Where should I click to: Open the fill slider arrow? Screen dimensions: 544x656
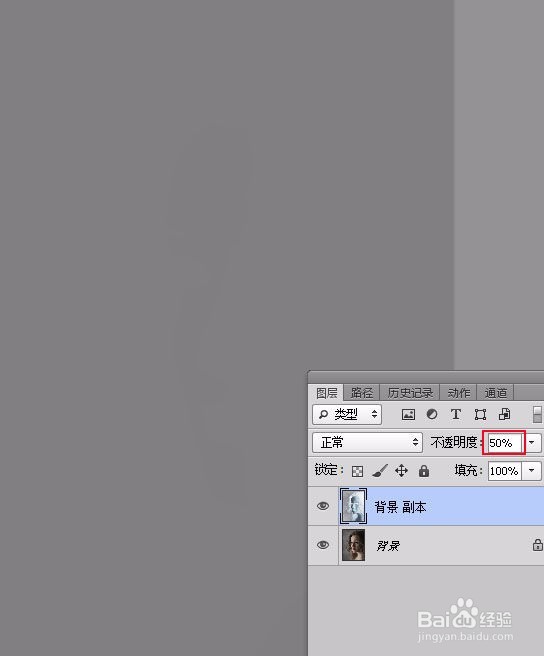coord(532,471)
